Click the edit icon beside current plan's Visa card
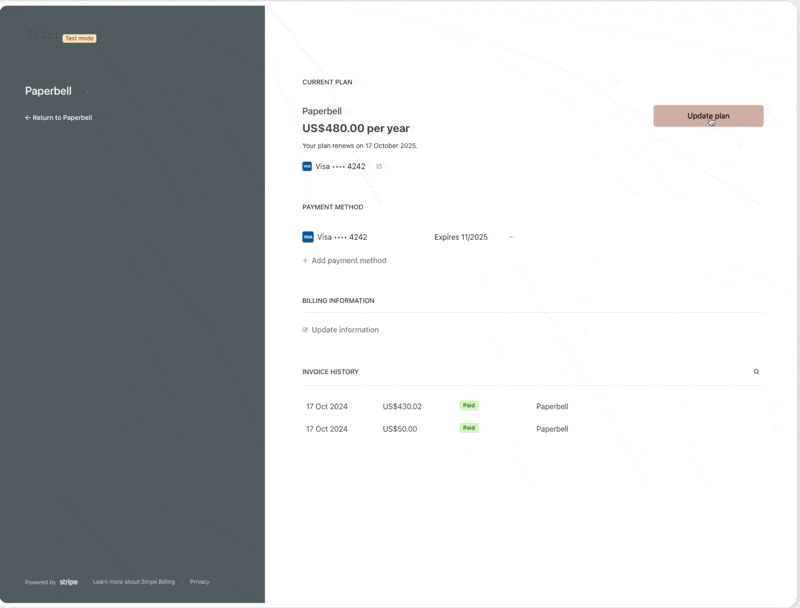The width and height of the screenshot is (800, 608). coord(379,167)
